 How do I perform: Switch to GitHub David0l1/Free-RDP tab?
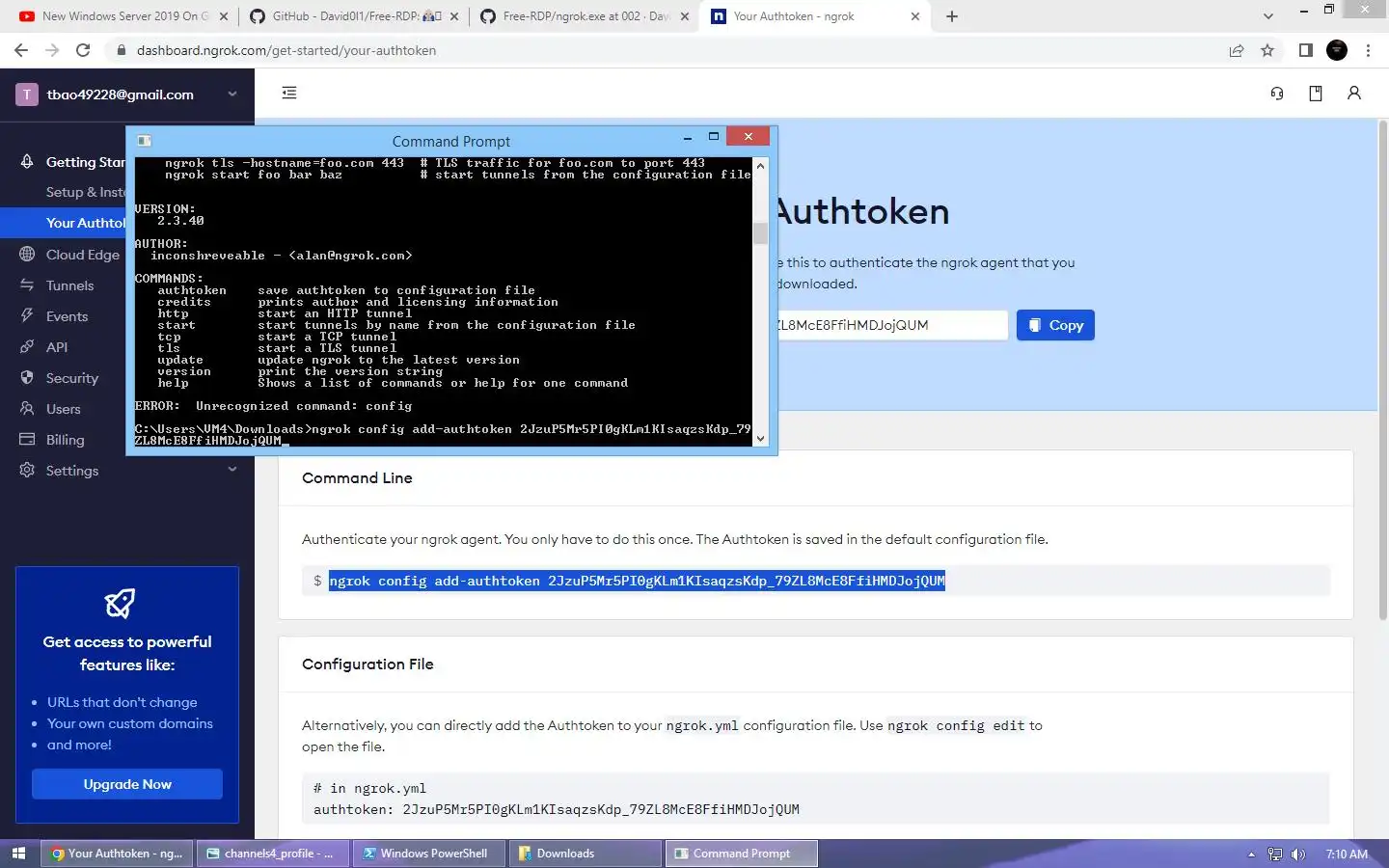click(352, 16)
